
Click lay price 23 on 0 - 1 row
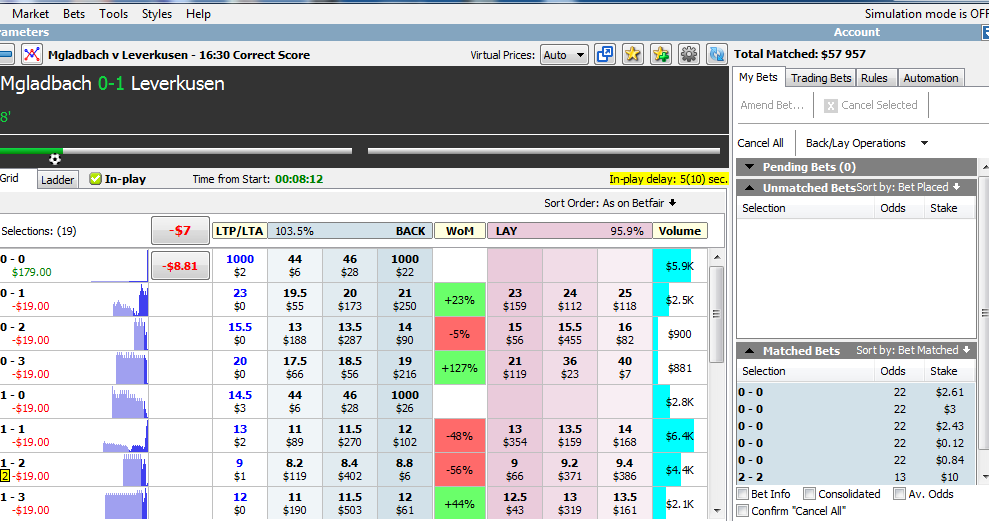(515, 300)
